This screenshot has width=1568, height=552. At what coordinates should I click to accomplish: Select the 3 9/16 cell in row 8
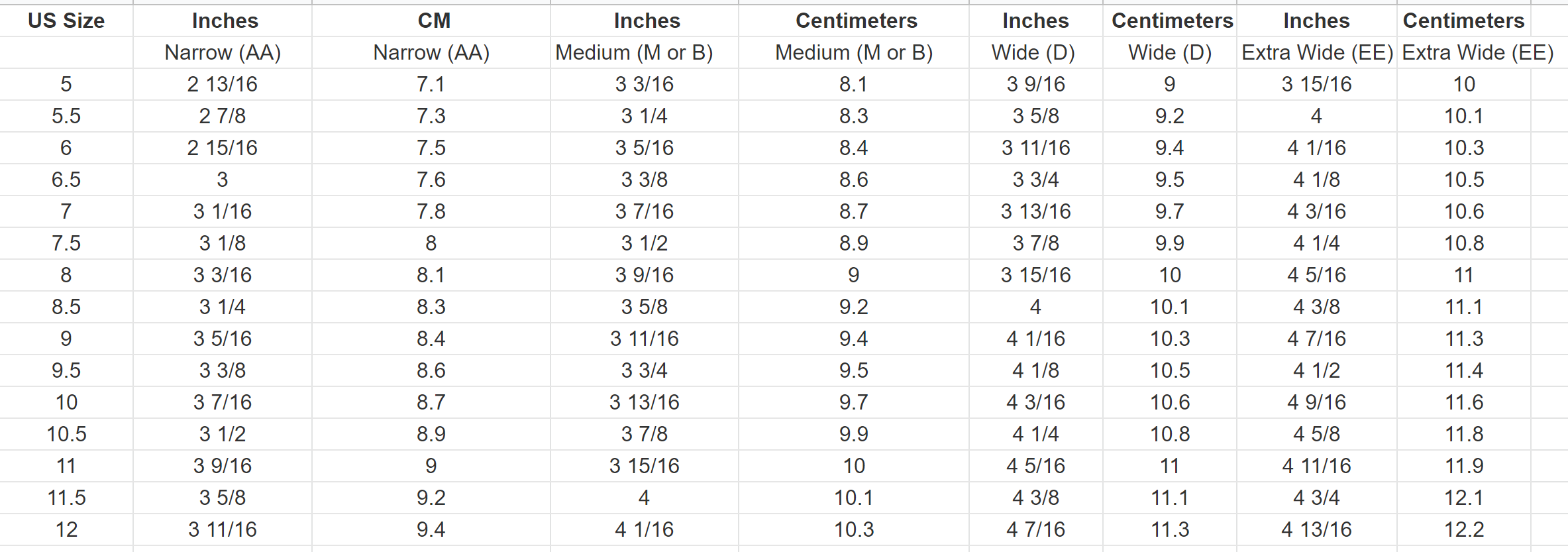(645, 275)
